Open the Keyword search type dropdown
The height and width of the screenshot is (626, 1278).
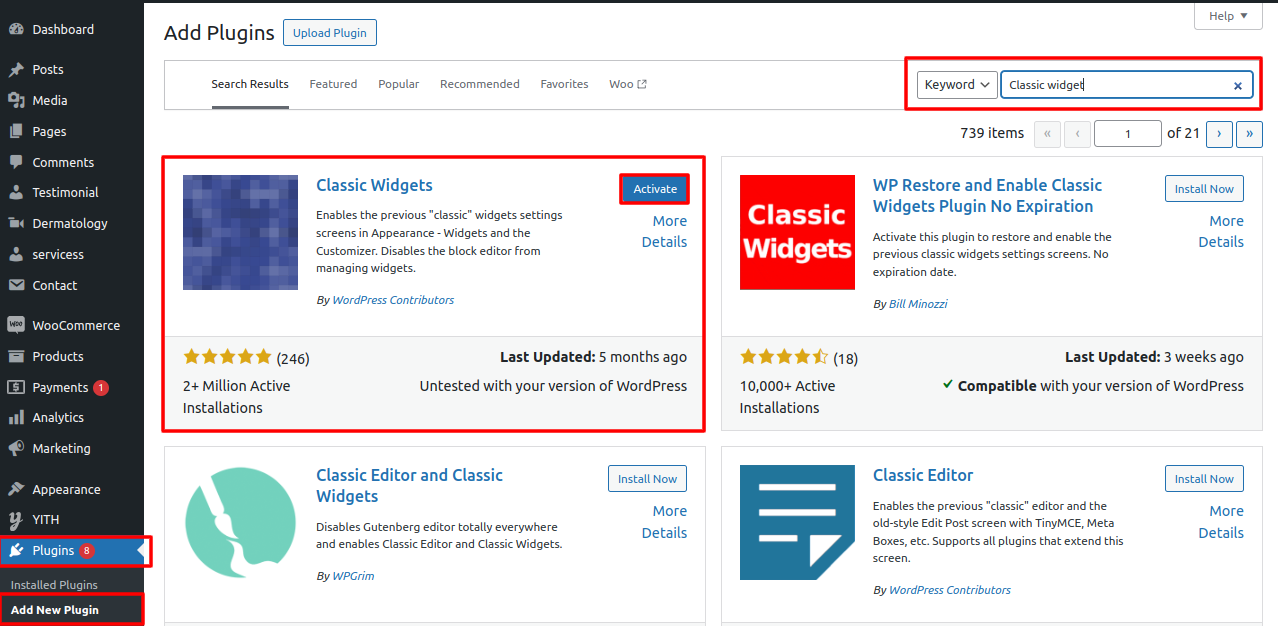[957, 85]
